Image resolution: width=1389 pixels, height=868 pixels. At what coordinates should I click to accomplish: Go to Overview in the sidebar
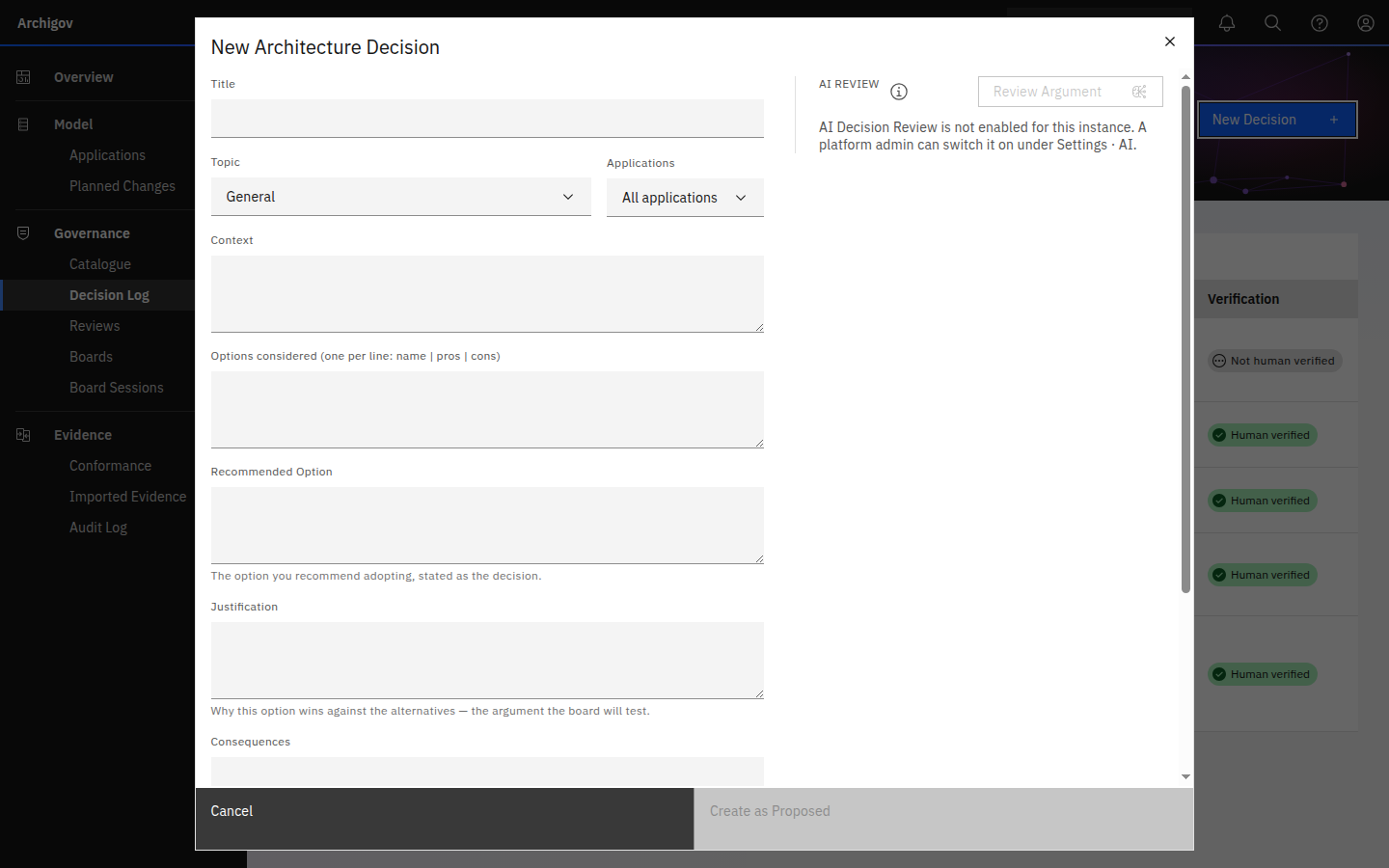[84, 77]
